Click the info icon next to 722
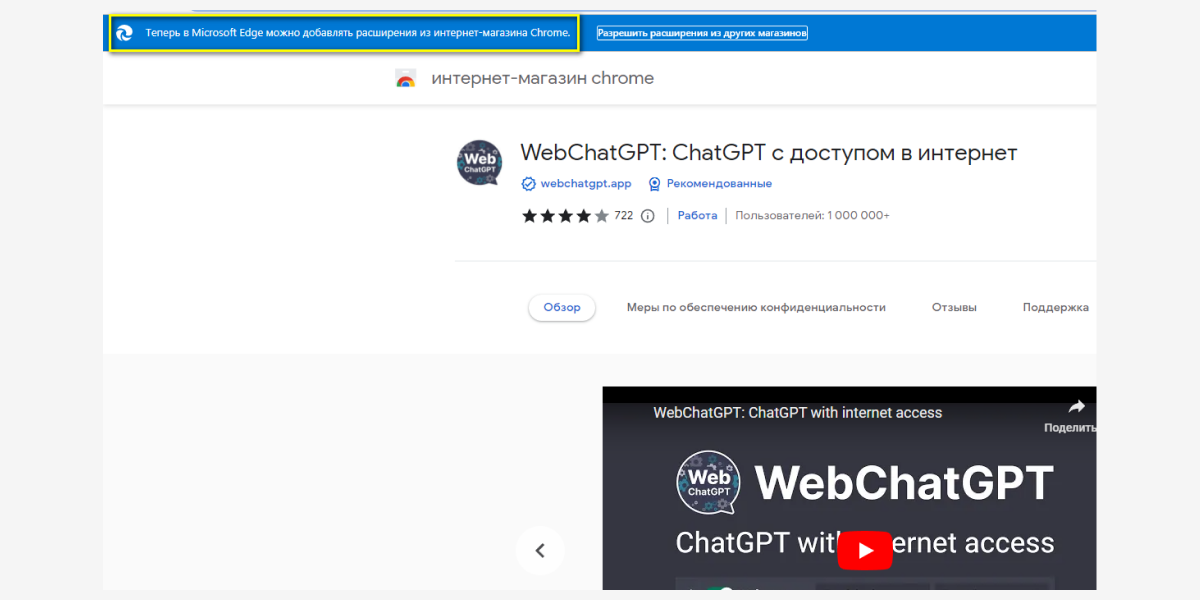1200x600 pixels. (647, 216)
